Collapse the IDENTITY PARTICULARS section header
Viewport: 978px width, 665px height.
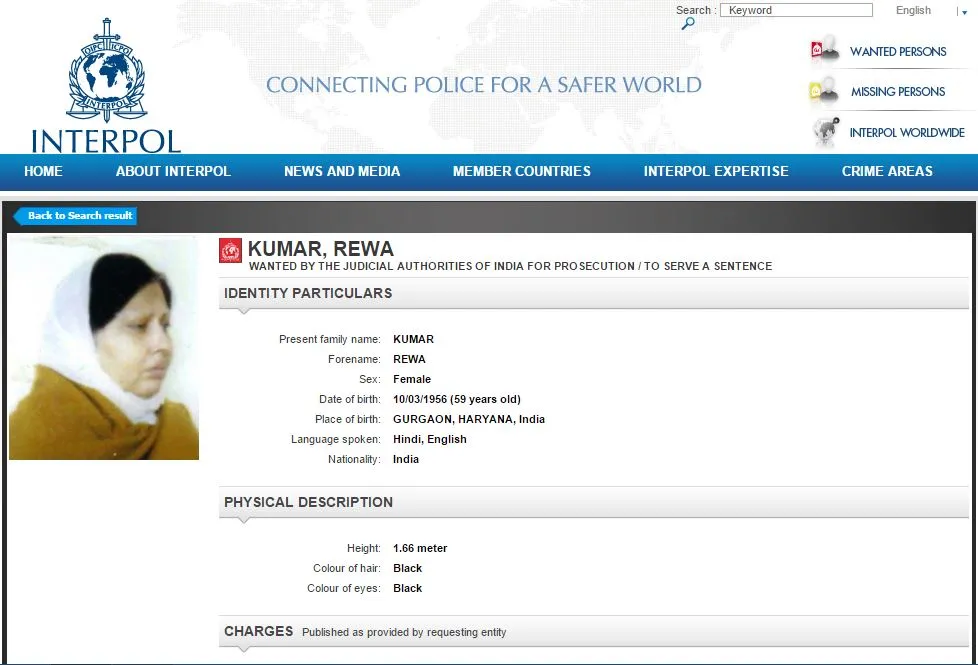(x=594, y=293)
